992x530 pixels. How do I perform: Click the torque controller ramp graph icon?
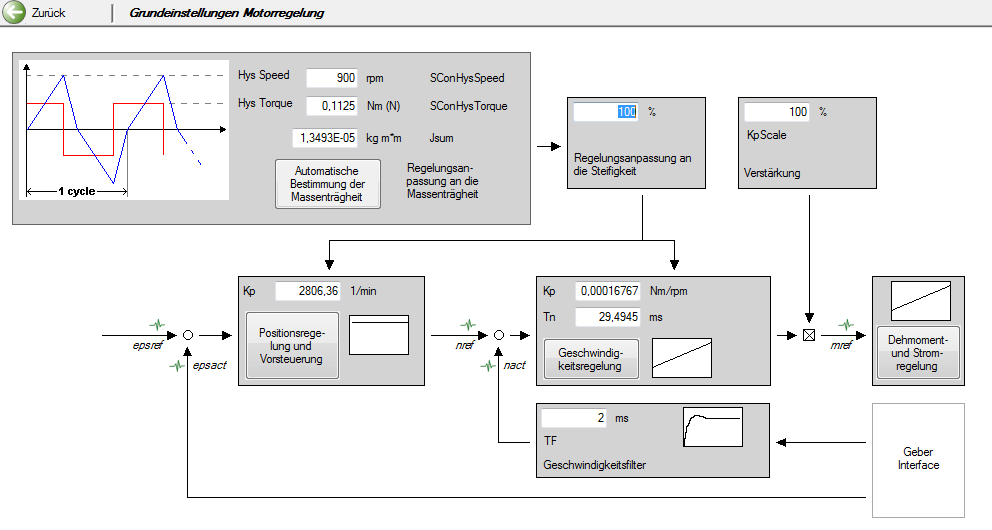(x=921, y=300)
